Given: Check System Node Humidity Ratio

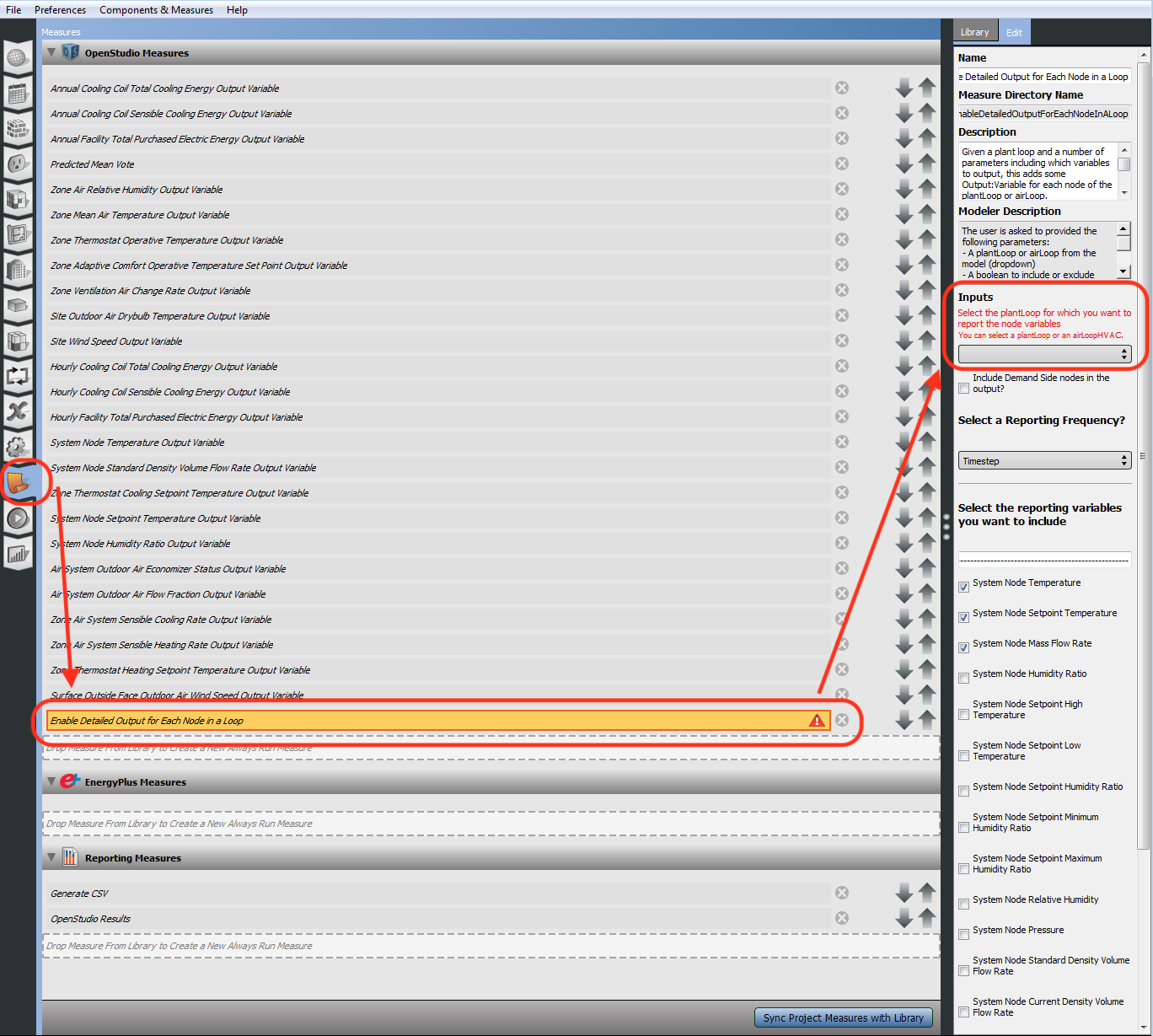Looking at the screenshot, I should tap(963, 678).
